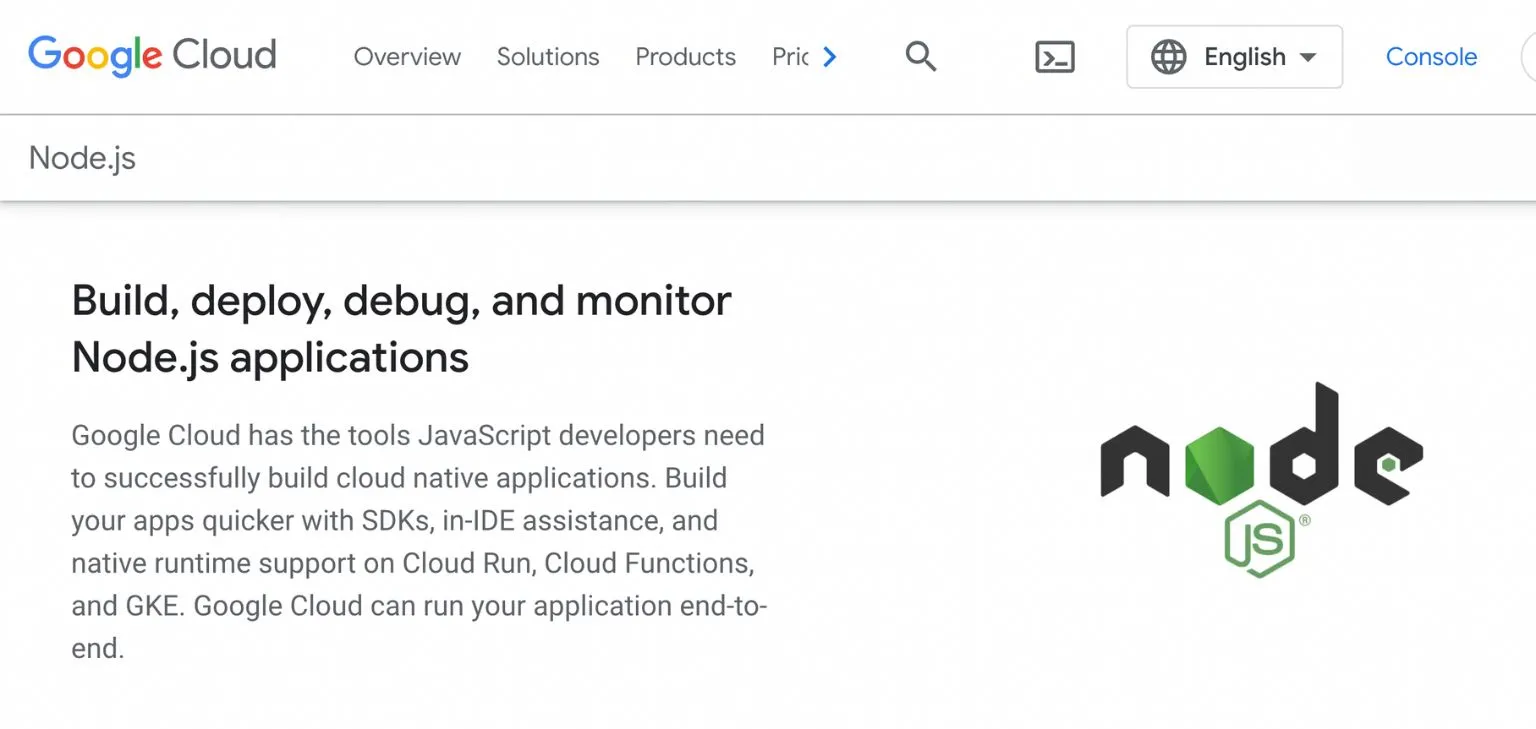Open the Products navigation menu
This screenshot has height=729, width=1536.
(x=685, y=57)
